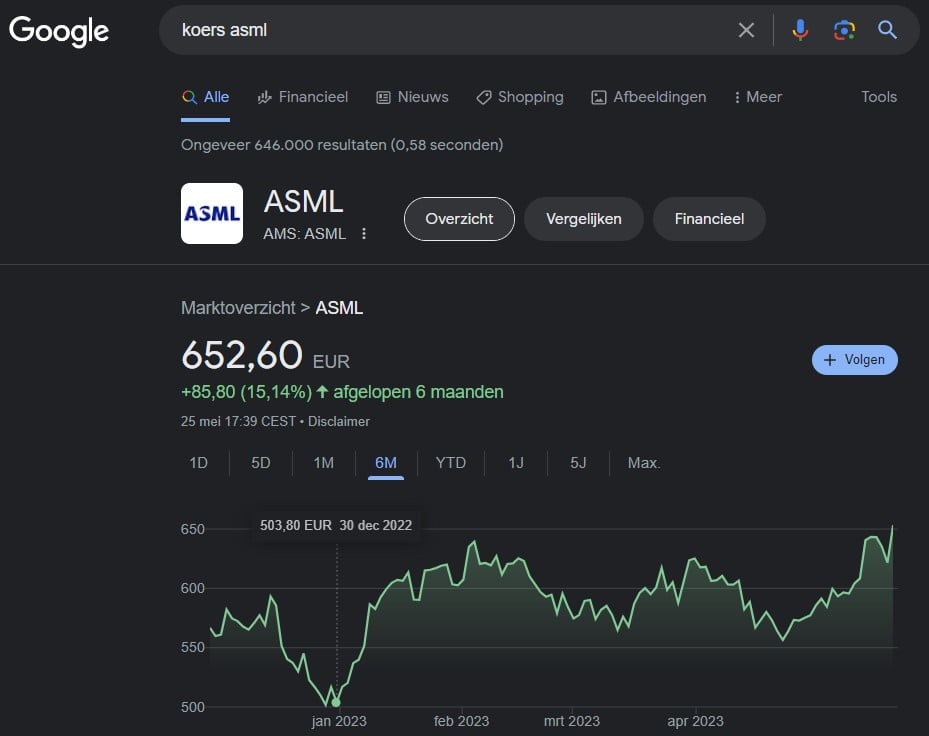
Task: Select the YTD chart time range
Action: click(x=451, y=463)
